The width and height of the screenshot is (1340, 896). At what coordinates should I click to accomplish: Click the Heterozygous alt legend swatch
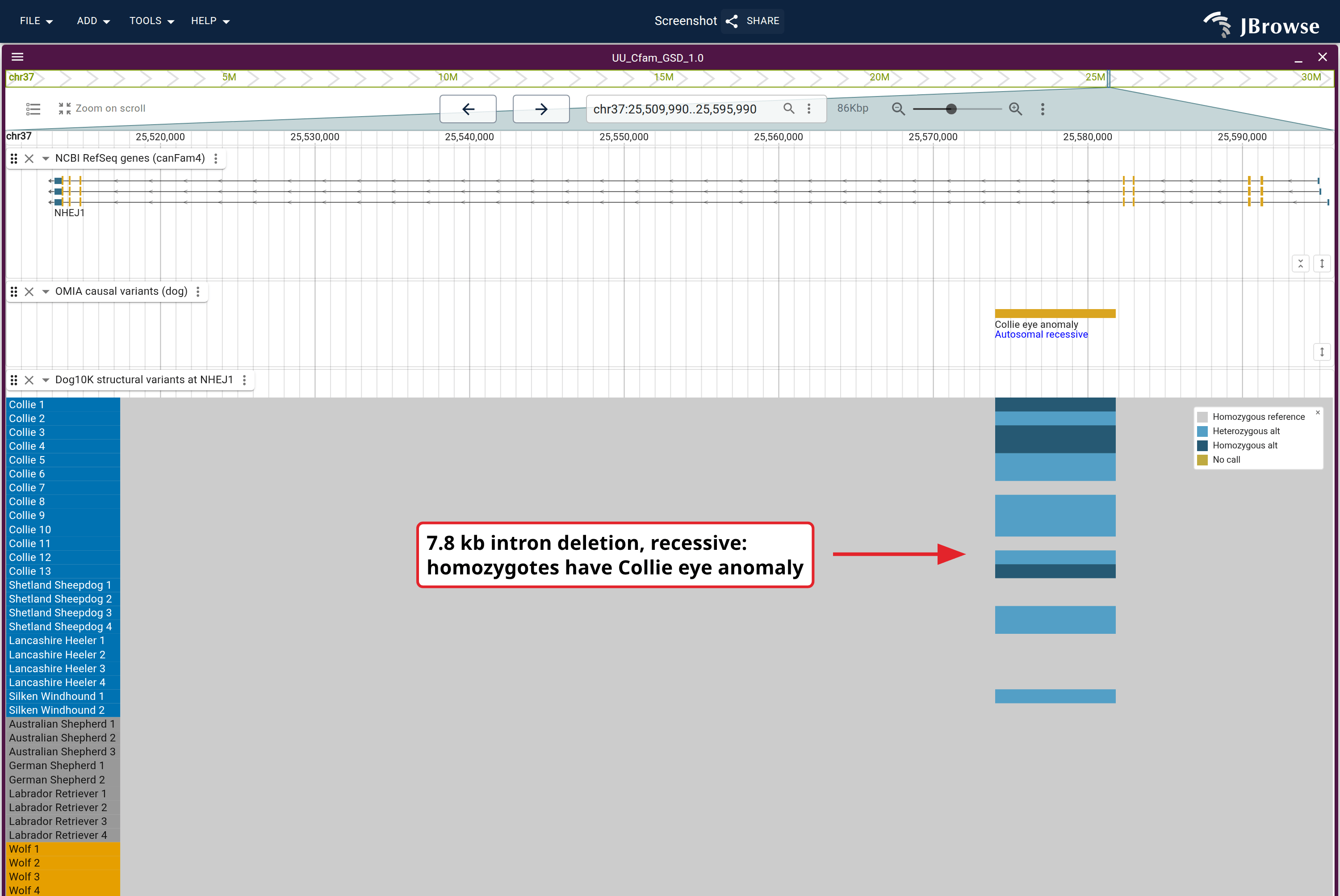[x=1202, y=431]
